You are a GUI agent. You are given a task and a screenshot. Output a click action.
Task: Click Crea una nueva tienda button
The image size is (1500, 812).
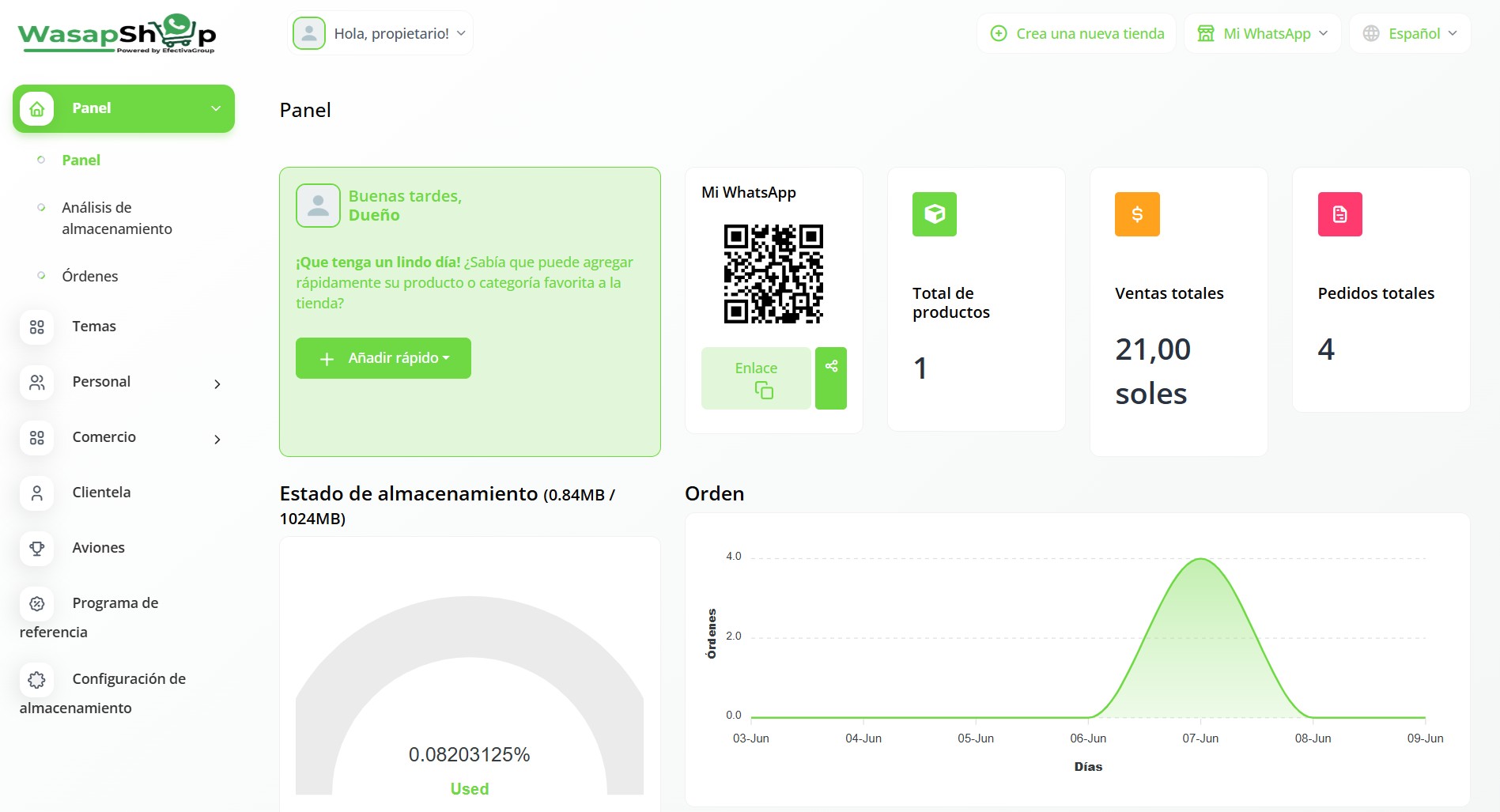[1077, 33]
